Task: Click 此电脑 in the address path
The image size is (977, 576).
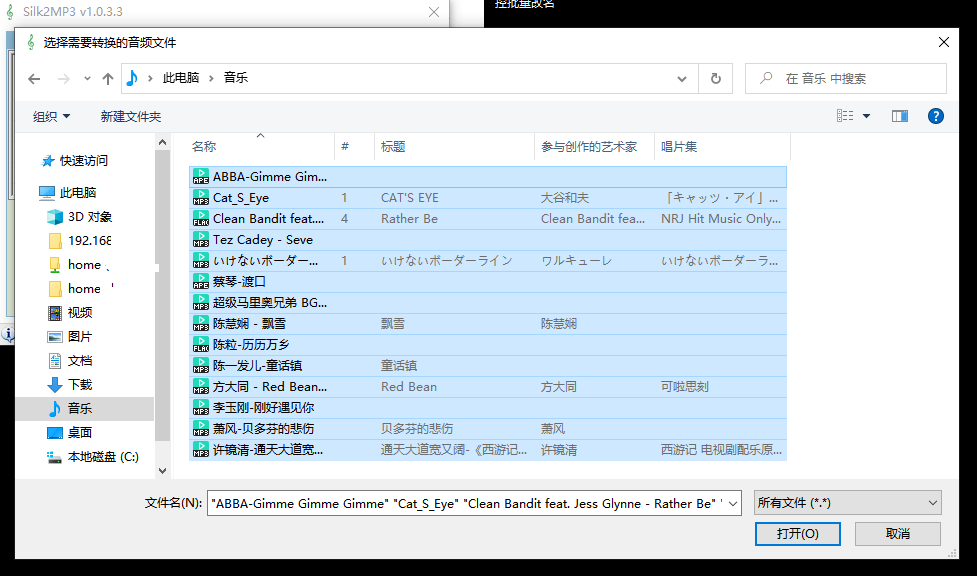Action: coord(181,78)
